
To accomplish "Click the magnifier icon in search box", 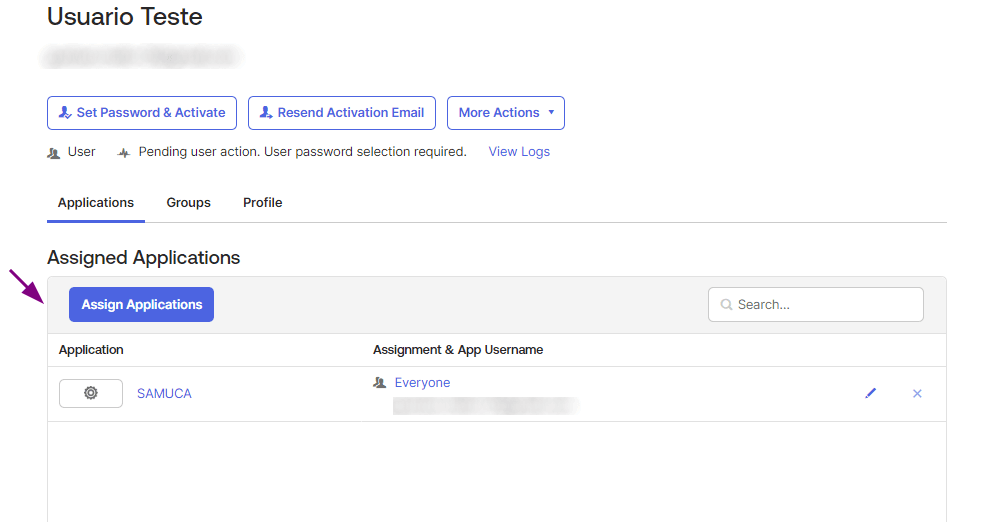I will (726, 305).
